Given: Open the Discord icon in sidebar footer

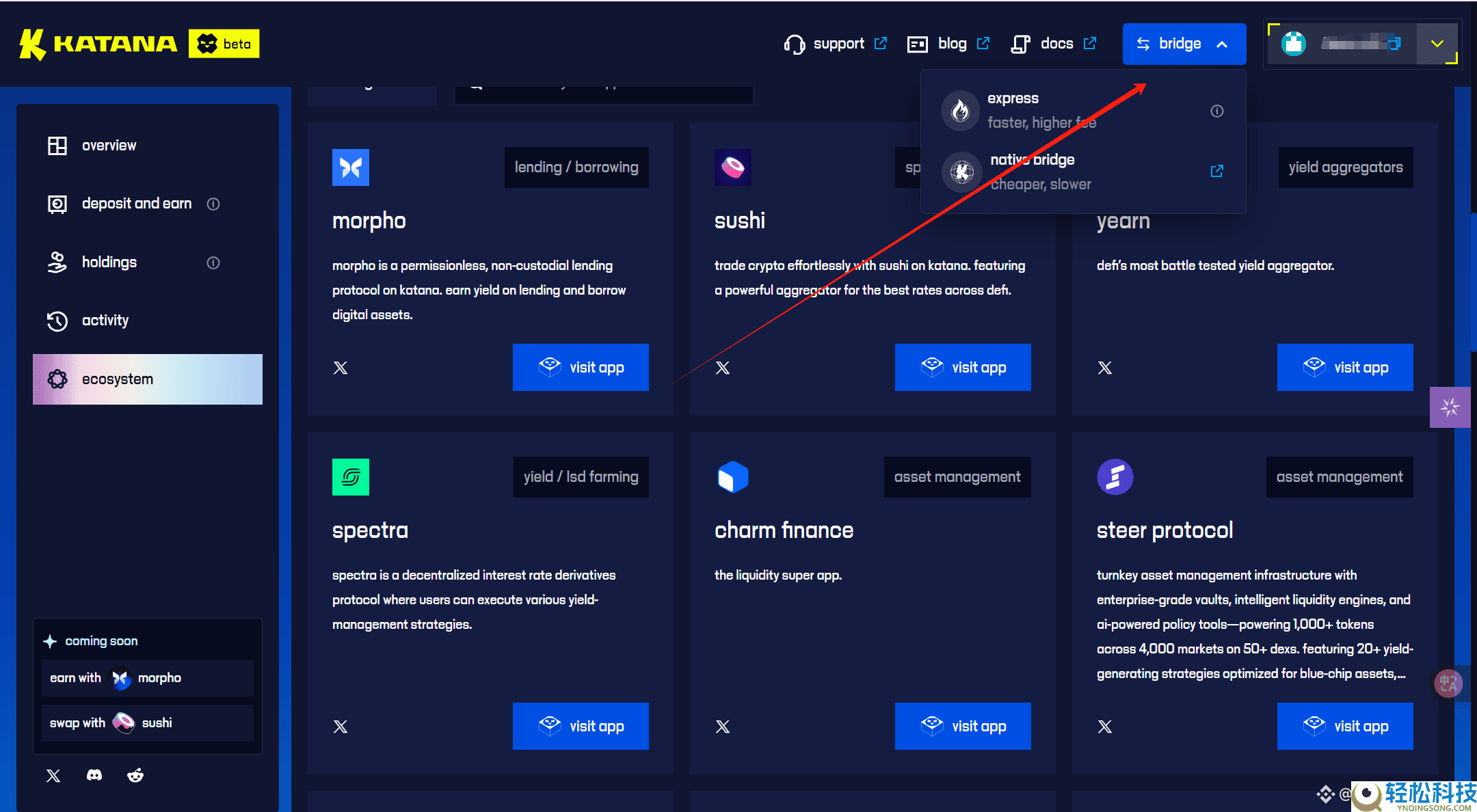Looking at the screenshot, I should (x=94, y=775).
